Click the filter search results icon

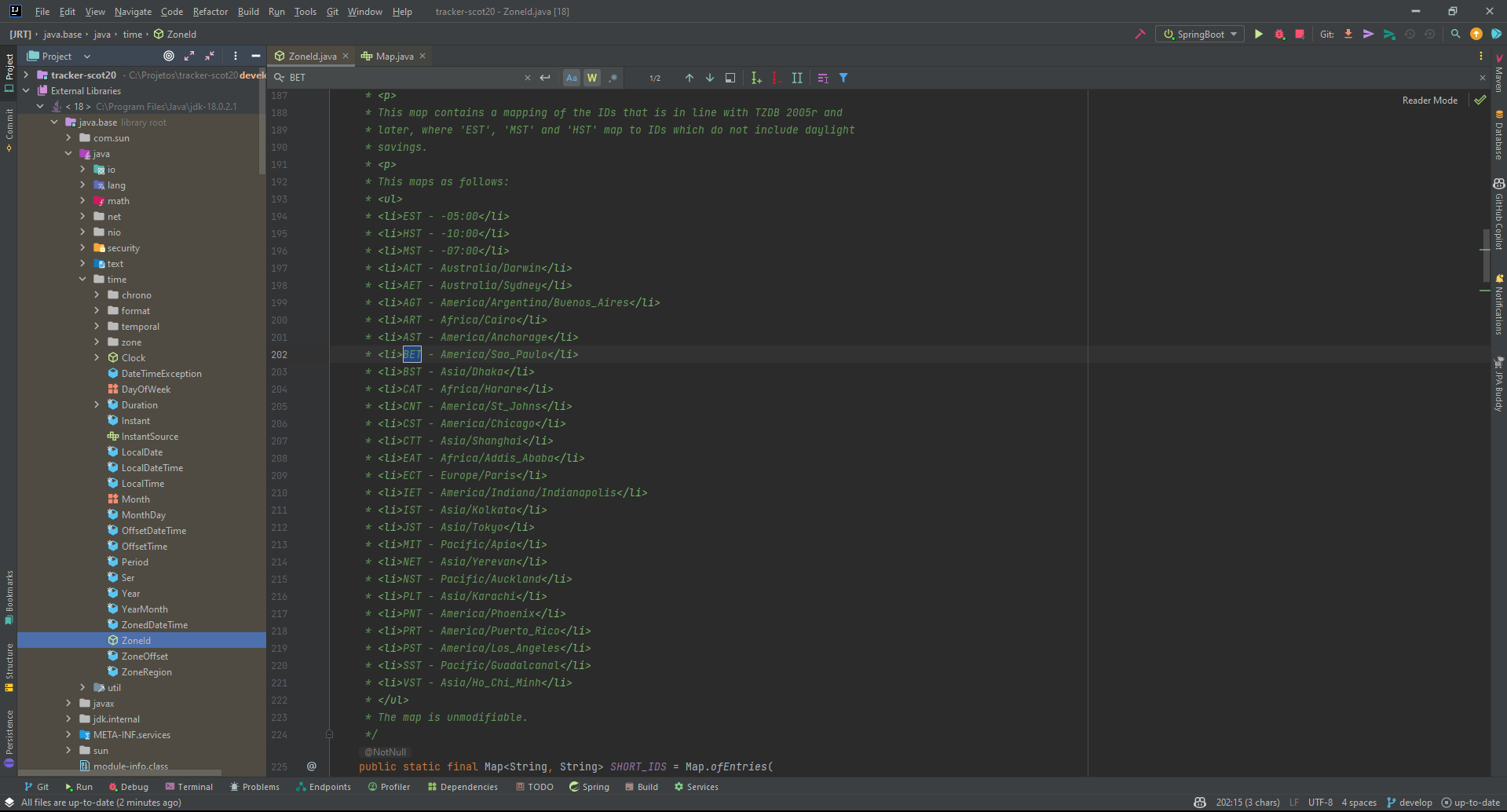pos(843,78)
